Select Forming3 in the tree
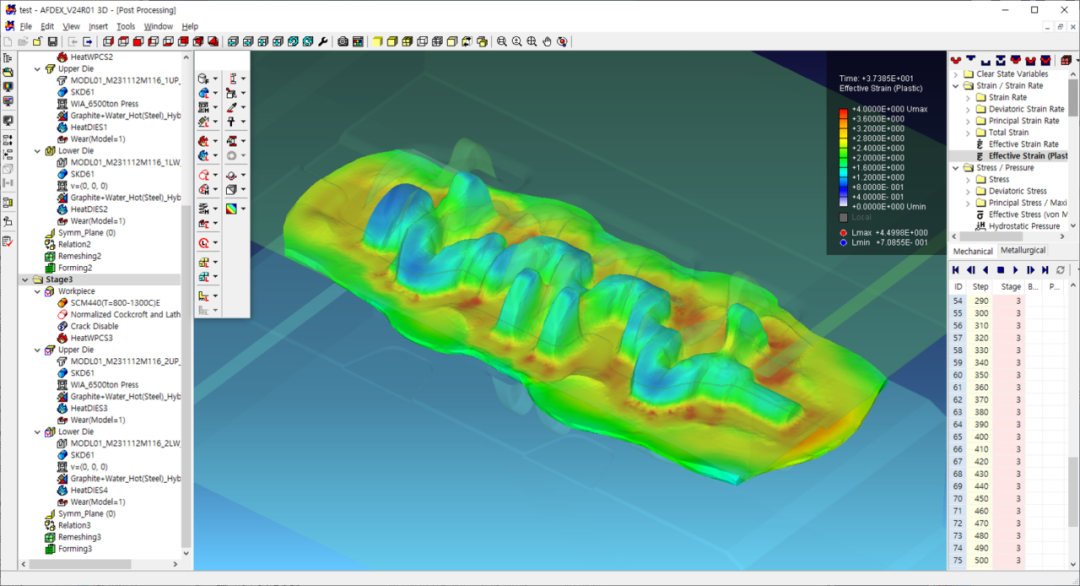This screenshot has height=586, width=1080. coord(75,549)
